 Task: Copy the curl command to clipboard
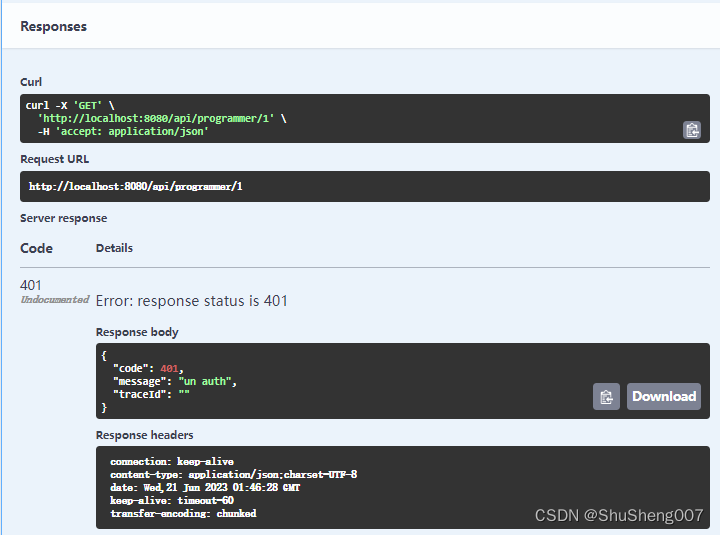click(692, 130)
